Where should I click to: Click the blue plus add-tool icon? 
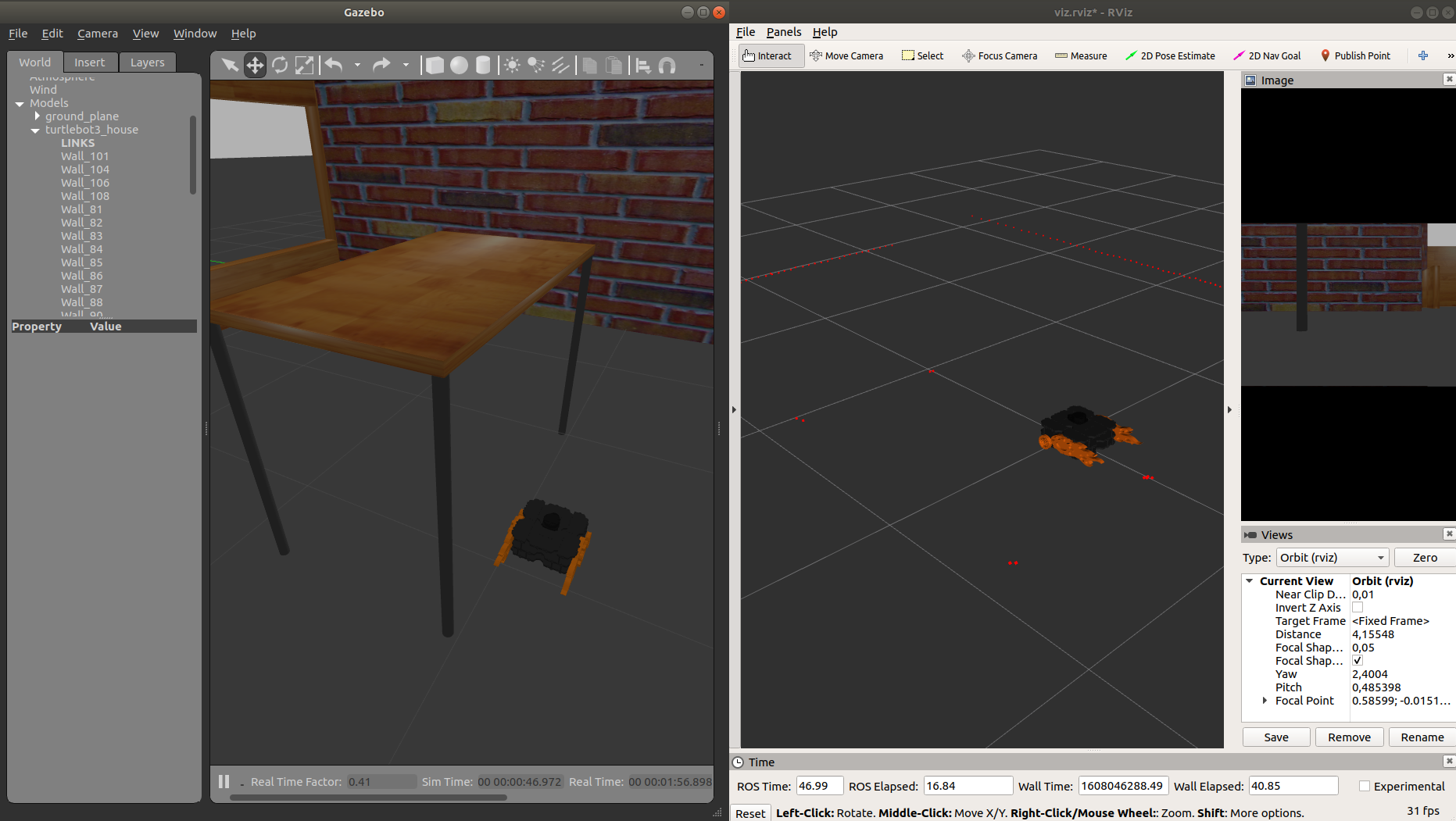pyautogui.click(x=1423, y=55)
